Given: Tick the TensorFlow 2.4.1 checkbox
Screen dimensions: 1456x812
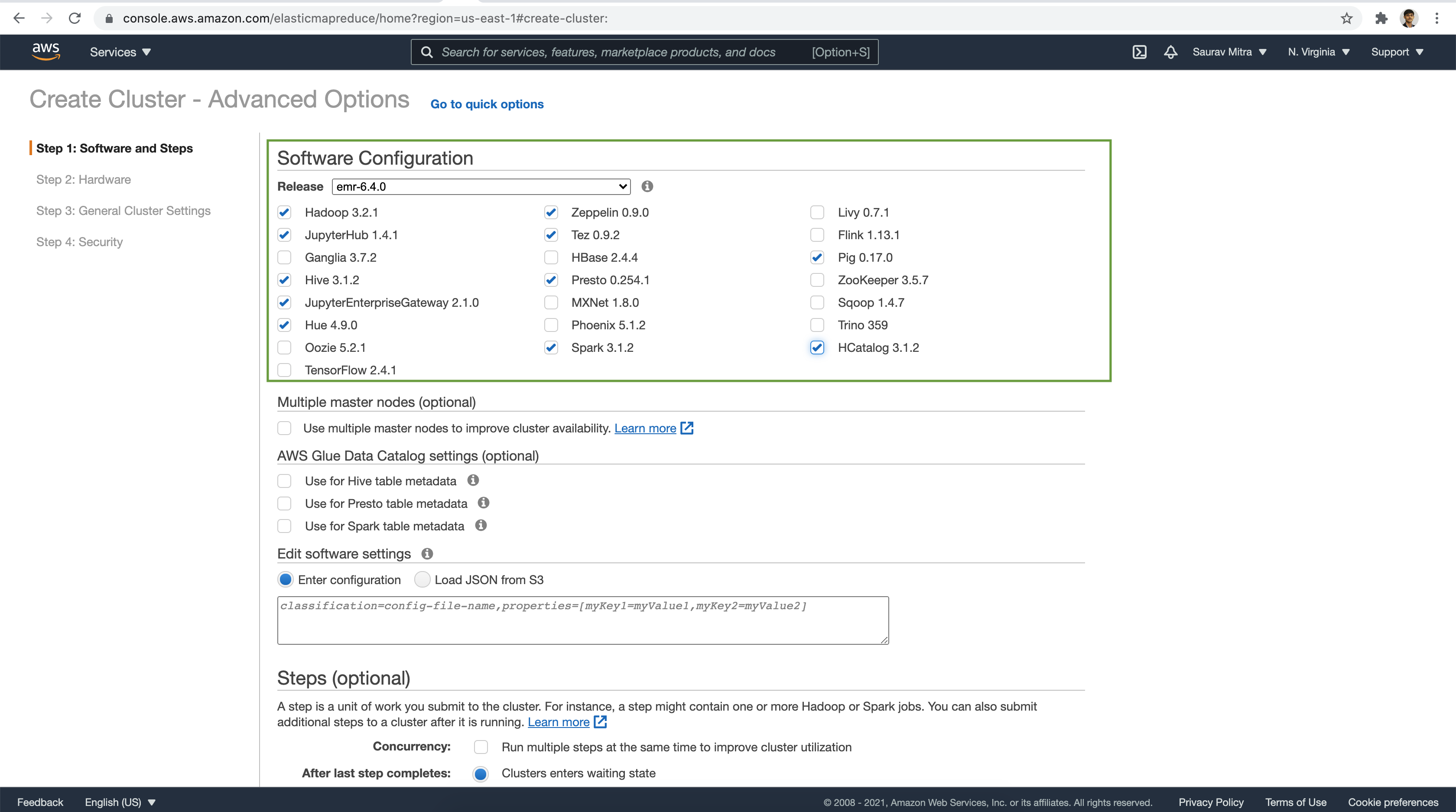Looking at the screenshot, I should 284,370.
